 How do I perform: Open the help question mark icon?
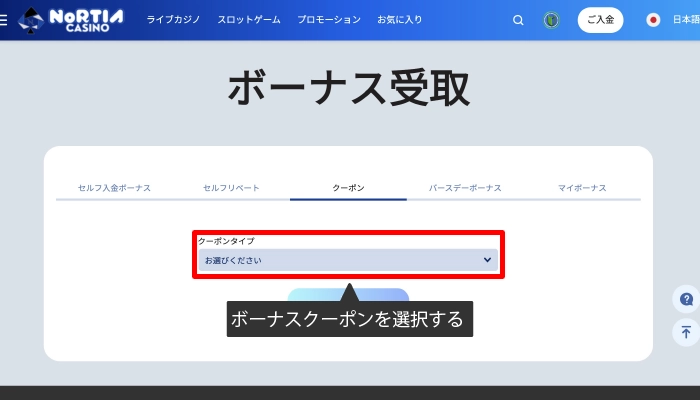[x=686, y=299]
